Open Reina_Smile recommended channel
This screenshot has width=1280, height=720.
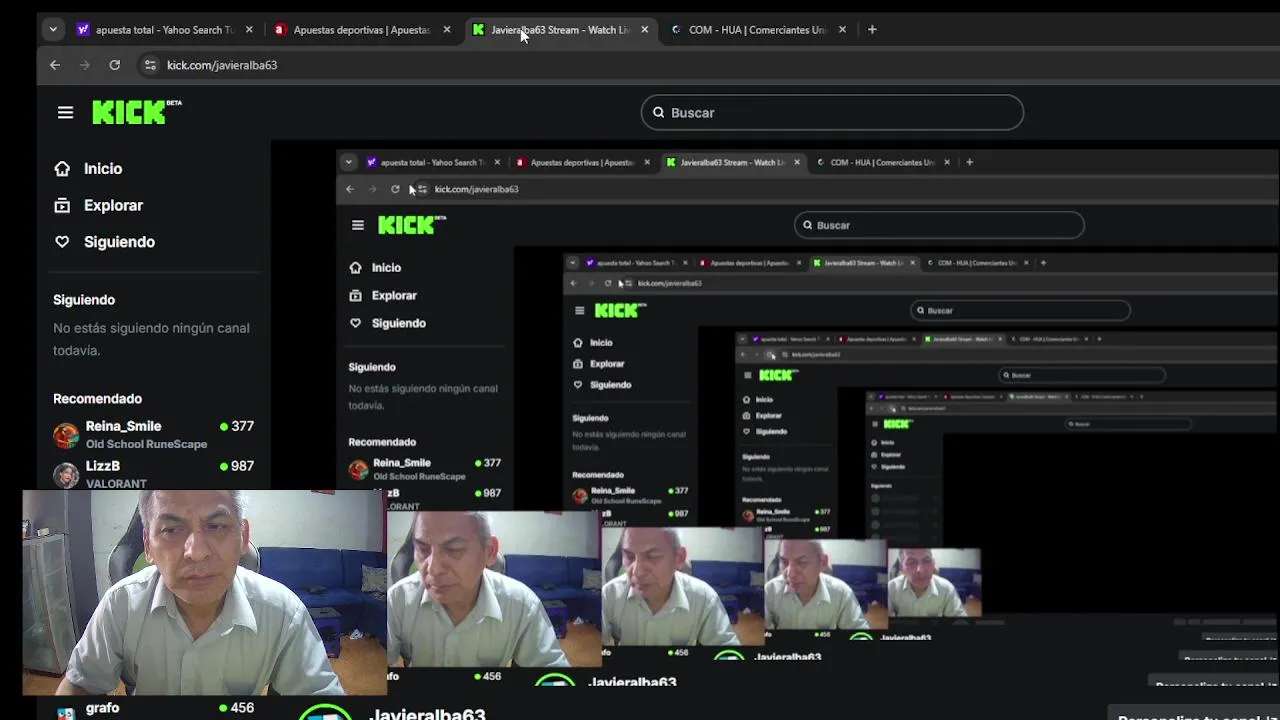153,435
